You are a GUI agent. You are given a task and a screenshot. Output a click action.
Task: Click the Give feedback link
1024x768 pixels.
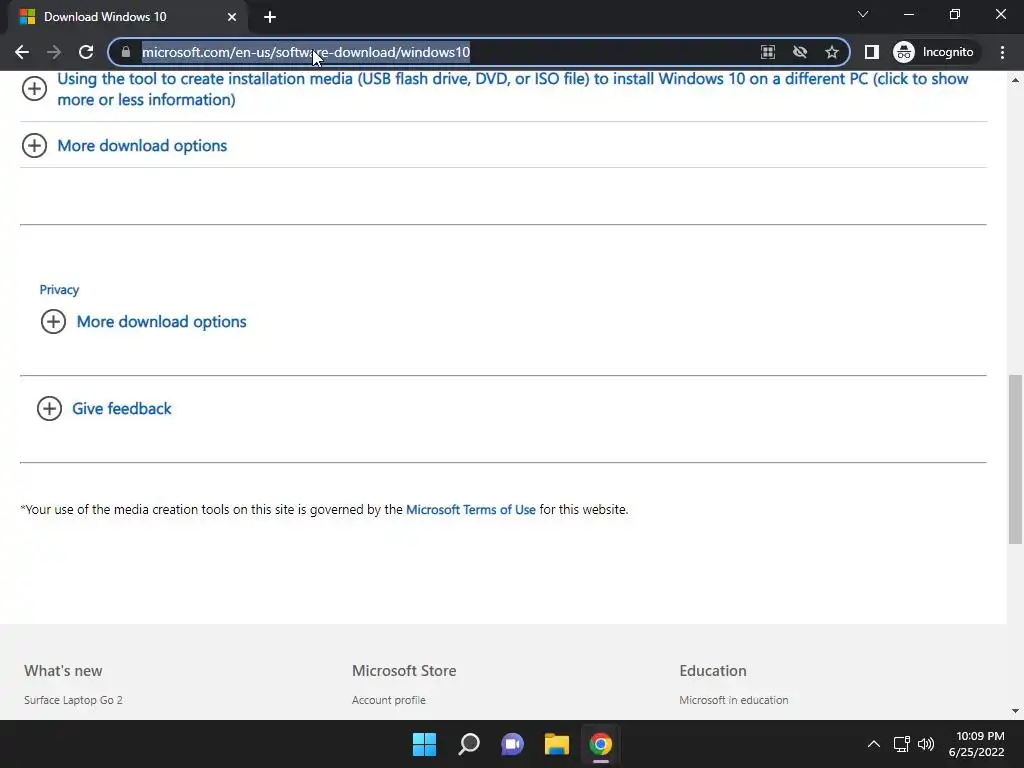pos(121,408)
